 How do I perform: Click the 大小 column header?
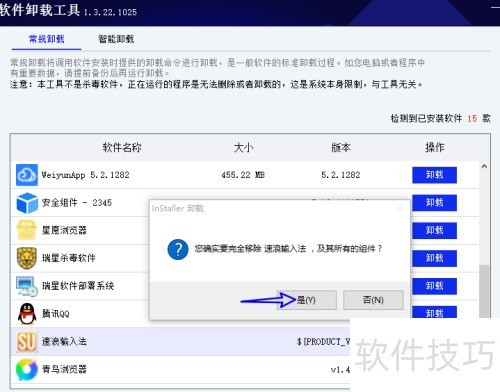click(243, 147)
